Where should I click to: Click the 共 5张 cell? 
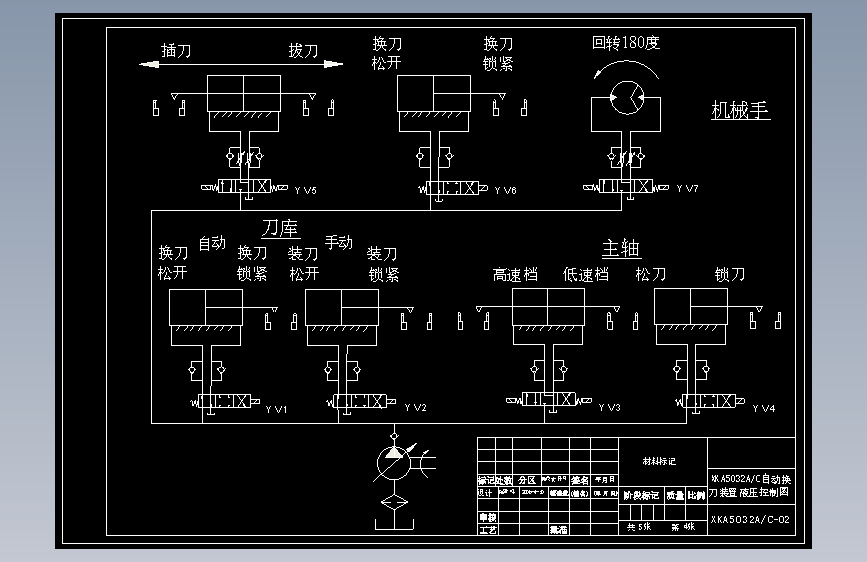click(x=639, y=527)
